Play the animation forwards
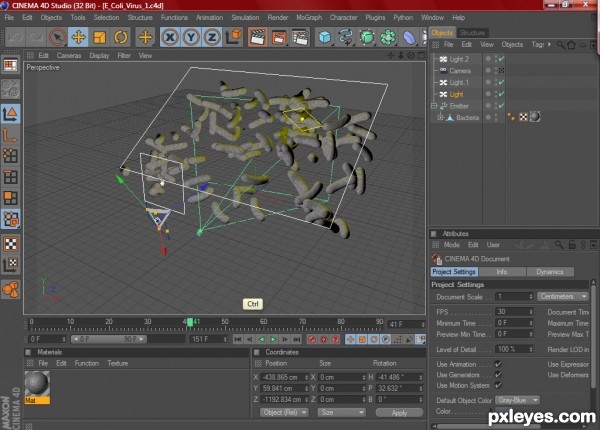 coord(273,339)
